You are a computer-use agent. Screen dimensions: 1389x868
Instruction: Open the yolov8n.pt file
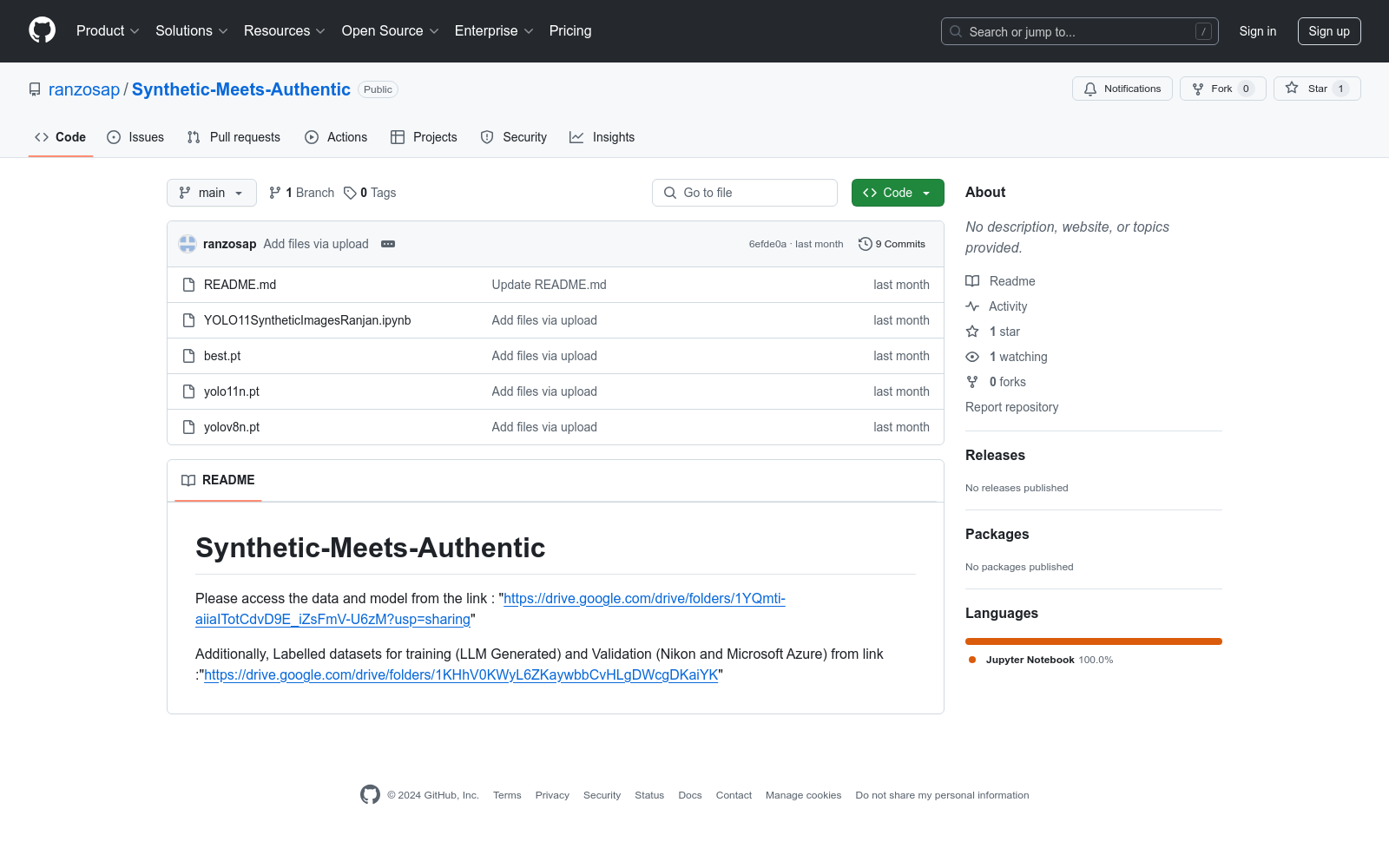(x=232, y=427)
